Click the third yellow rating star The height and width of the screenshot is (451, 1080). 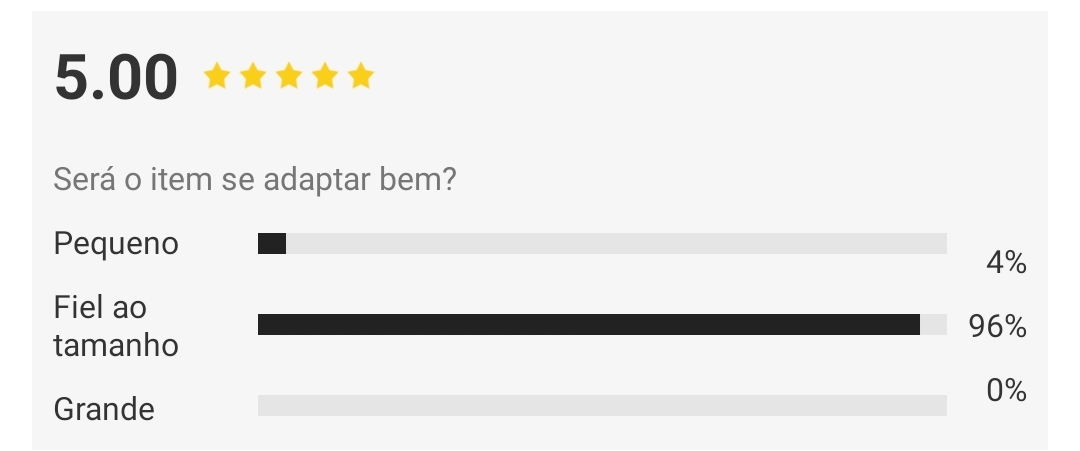tap(289, 76)
